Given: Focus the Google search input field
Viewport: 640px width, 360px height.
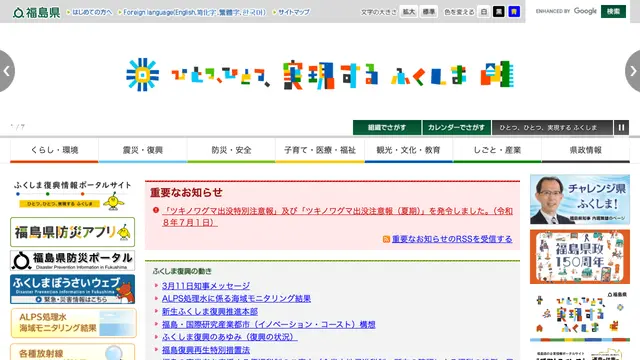Looking at the screenshot, I should [566, 11].
